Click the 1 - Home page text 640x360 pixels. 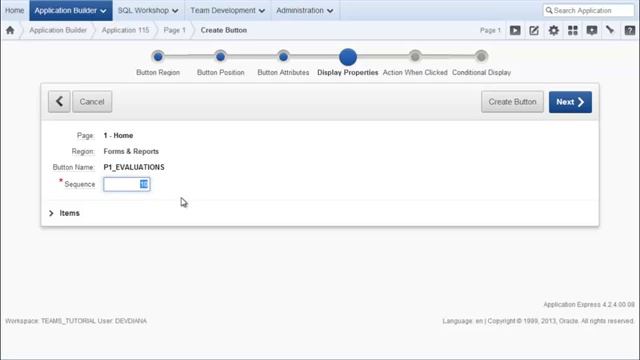coord(118,136)
